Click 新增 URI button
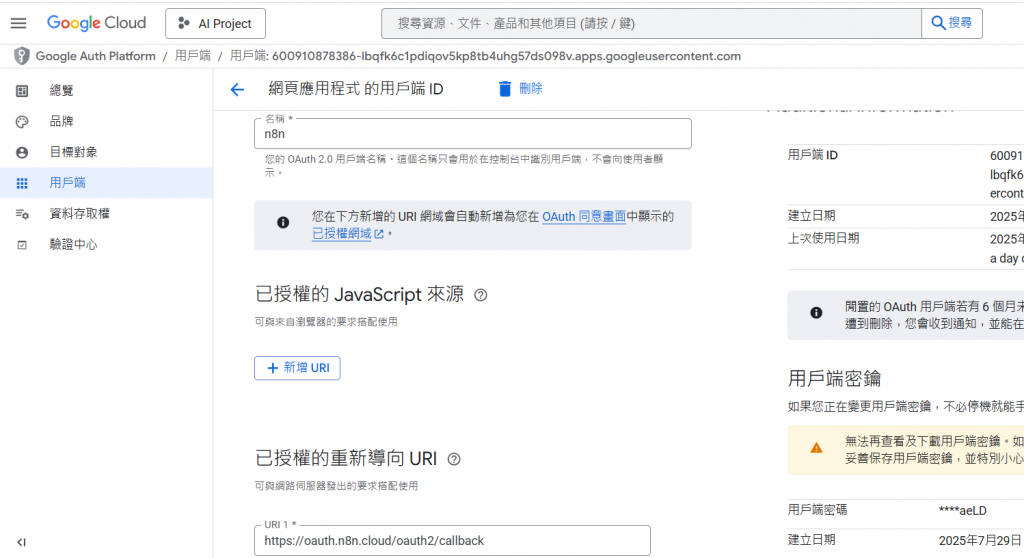This screenshot has height=558, width=1024. point(297,368)
